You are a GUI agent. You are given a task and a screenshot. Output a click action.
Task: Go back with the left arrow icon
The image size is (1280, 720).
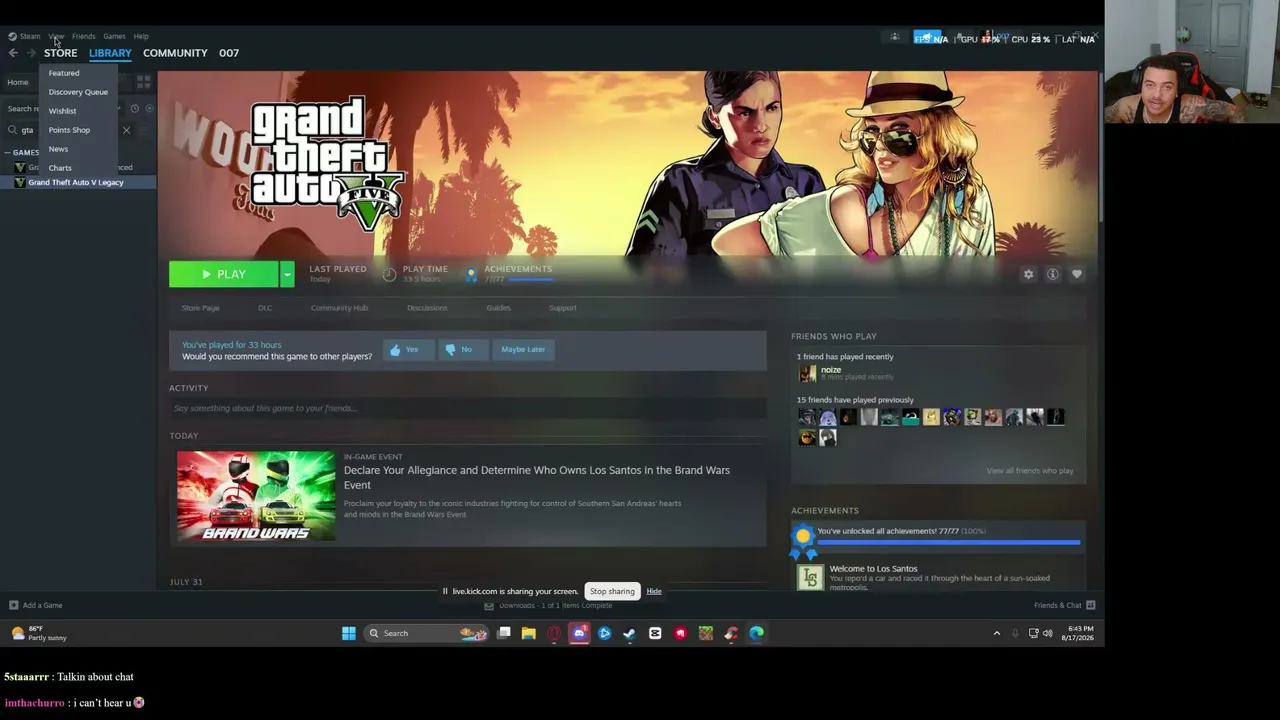coord(13,53)
